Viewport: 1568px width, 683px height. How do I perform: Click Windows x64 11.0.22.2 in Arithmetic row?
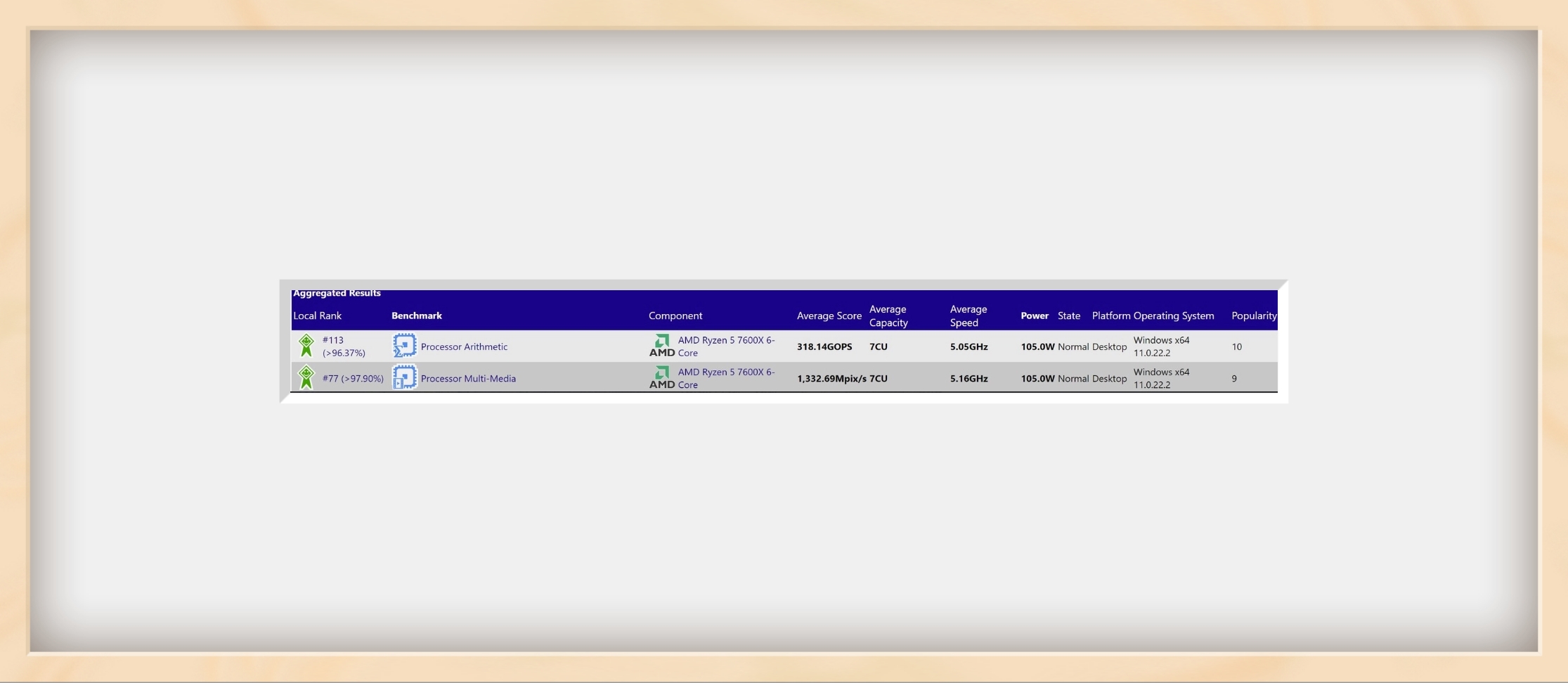pyautogui.click(x=1162, y=346)
